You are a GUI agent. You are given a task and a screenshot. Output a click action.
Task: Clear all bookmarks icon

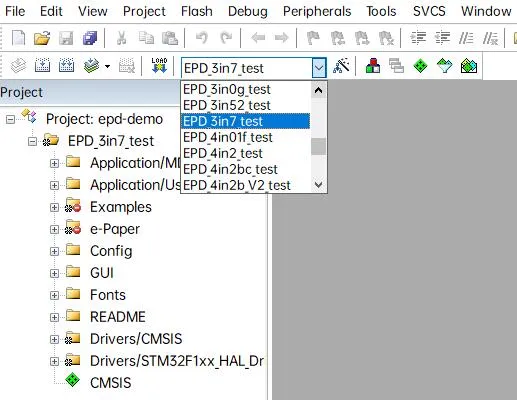pyautogui.click(x=386, y=38)
